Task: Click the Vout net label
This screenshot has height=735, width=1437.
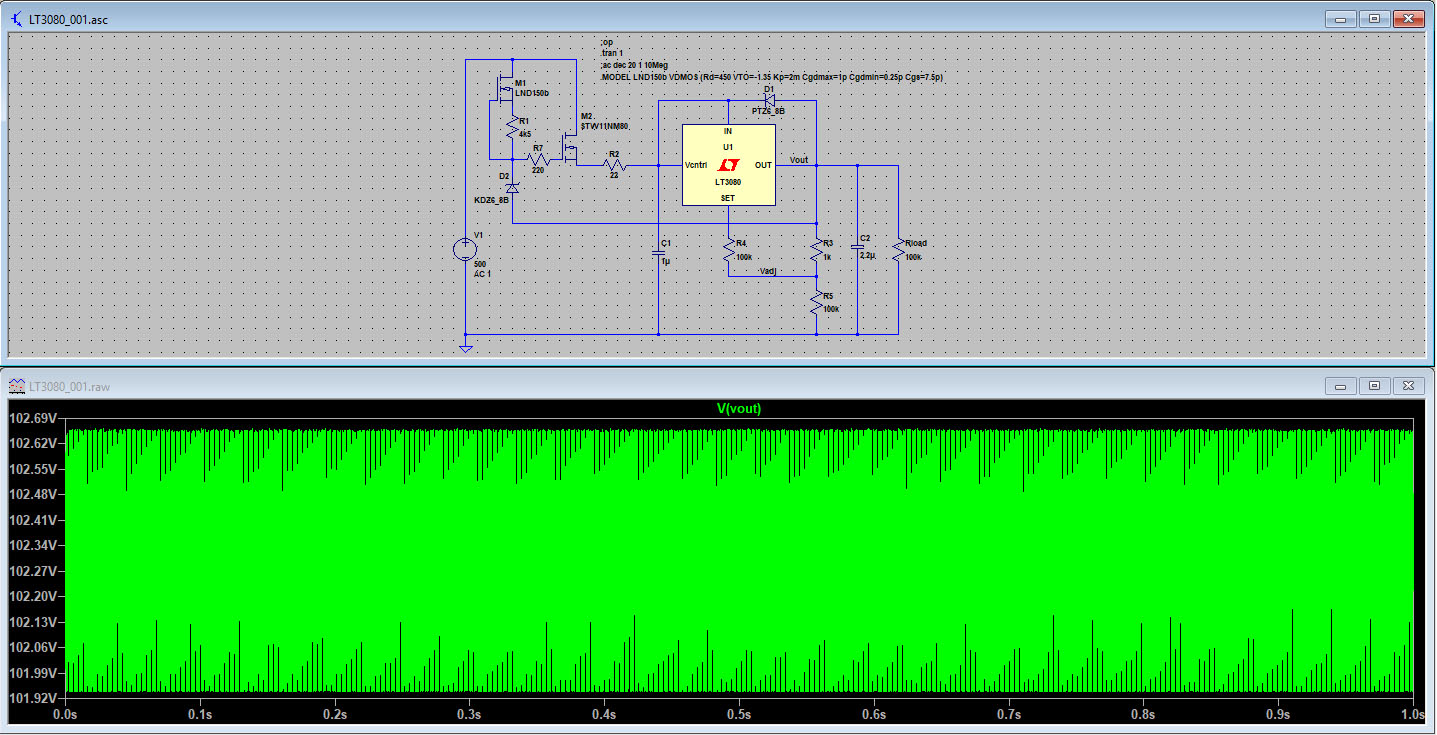Action: (798, 160)
